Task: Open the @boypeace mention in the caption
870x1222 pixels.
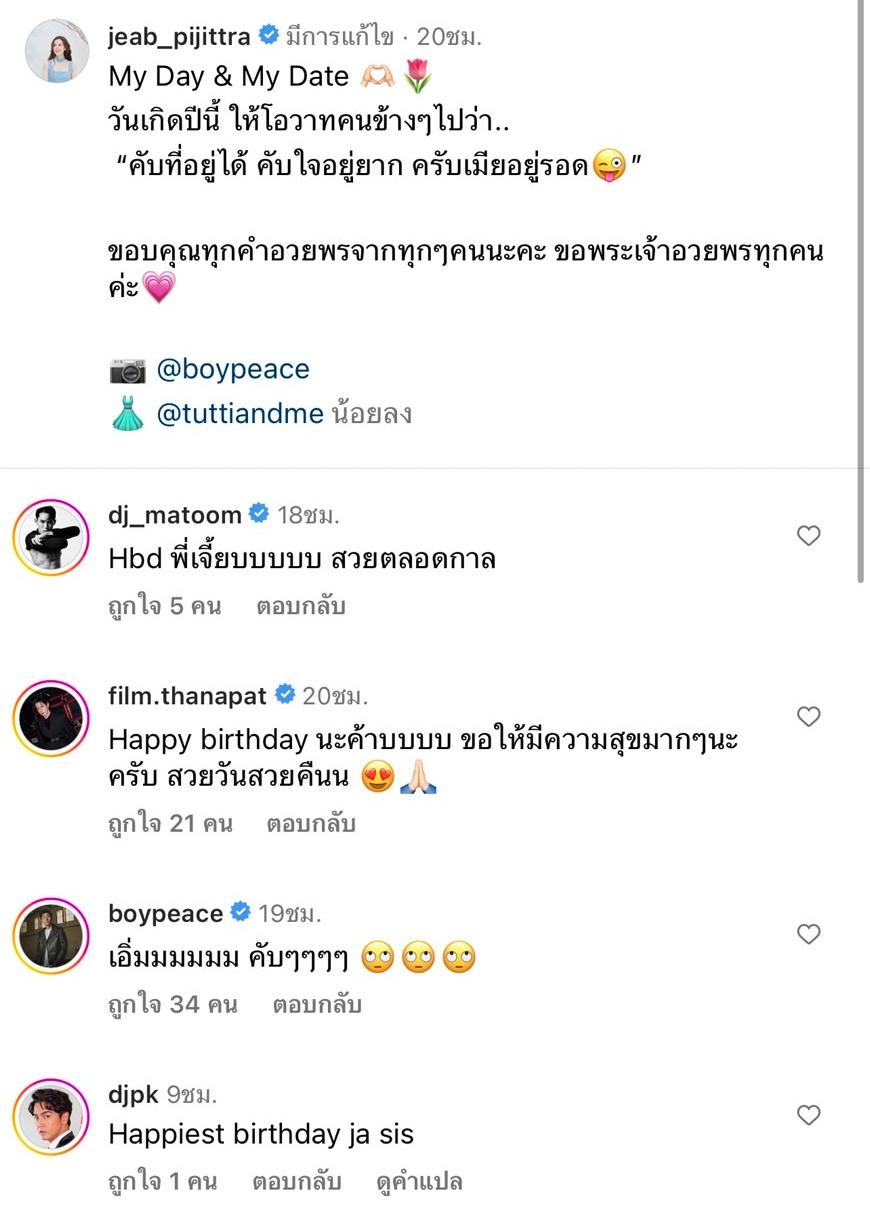Action: point(233,370)
